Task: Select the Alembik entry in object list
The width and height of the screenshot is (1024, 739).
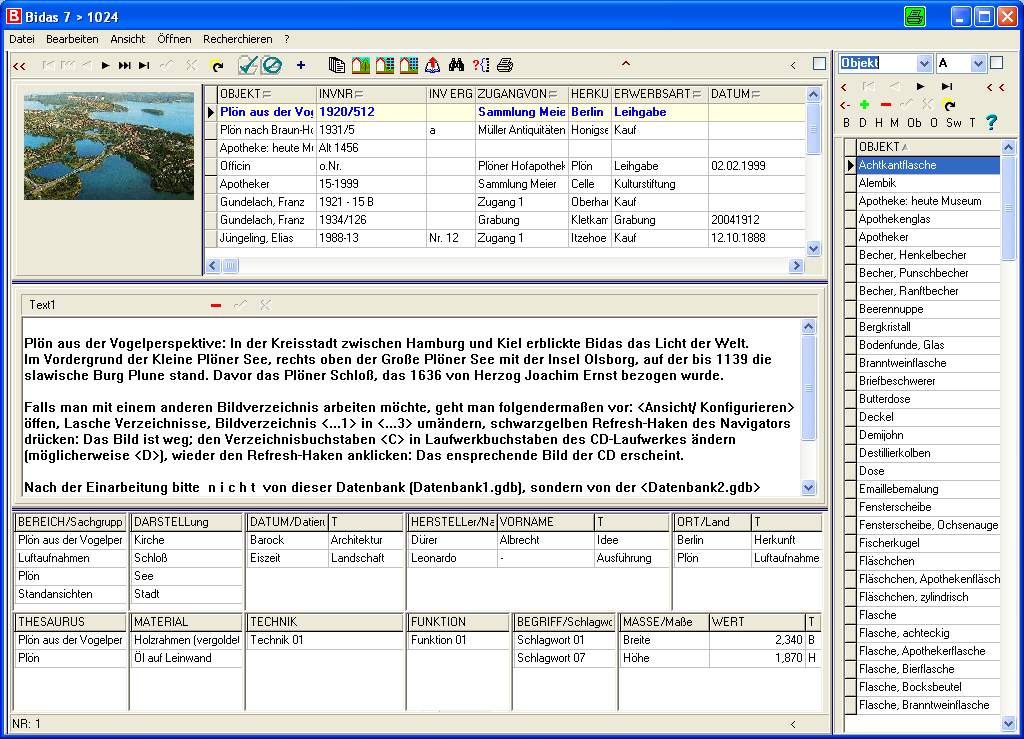Action: point(928,183)
